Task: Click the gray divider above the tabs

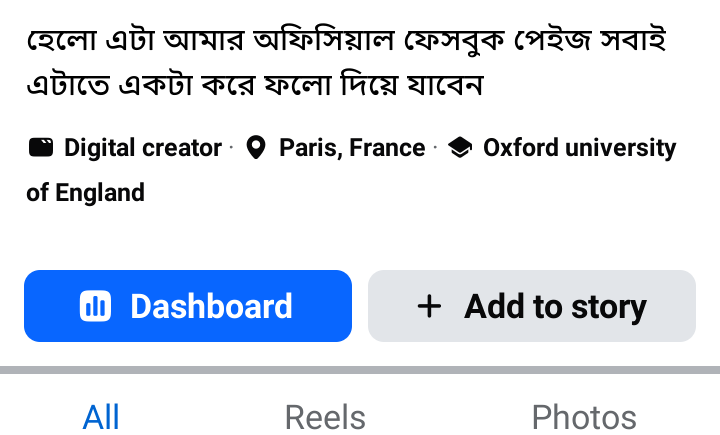Action: click(360, 371)
